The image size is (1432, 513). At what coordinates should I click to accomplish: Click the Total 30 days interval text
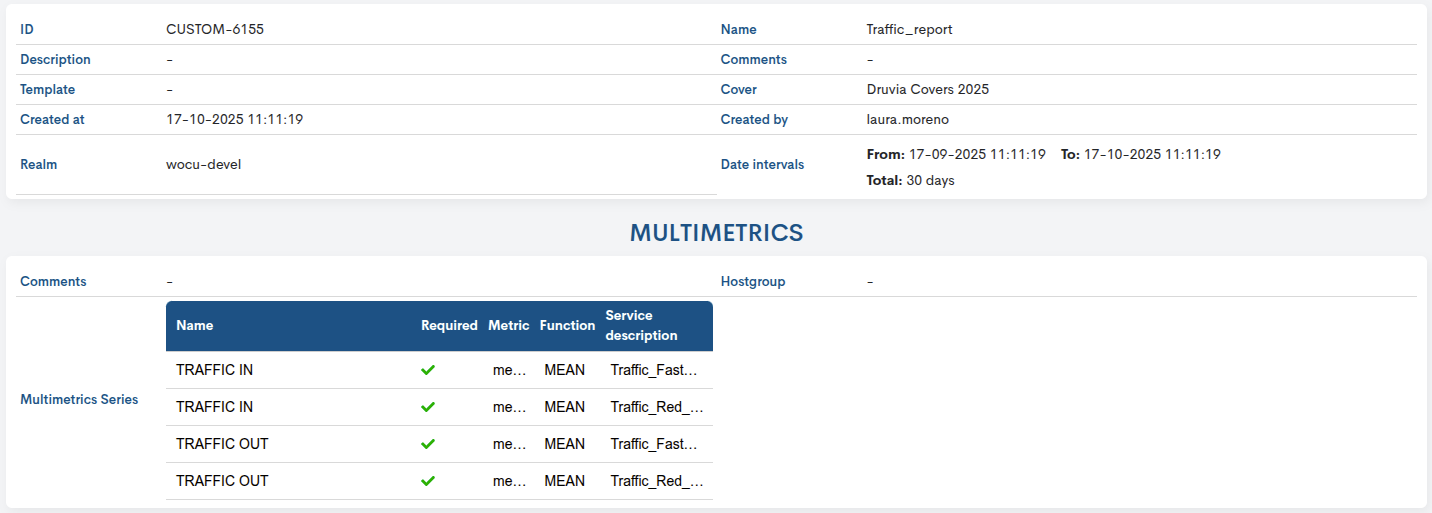[x=910, y=181]
